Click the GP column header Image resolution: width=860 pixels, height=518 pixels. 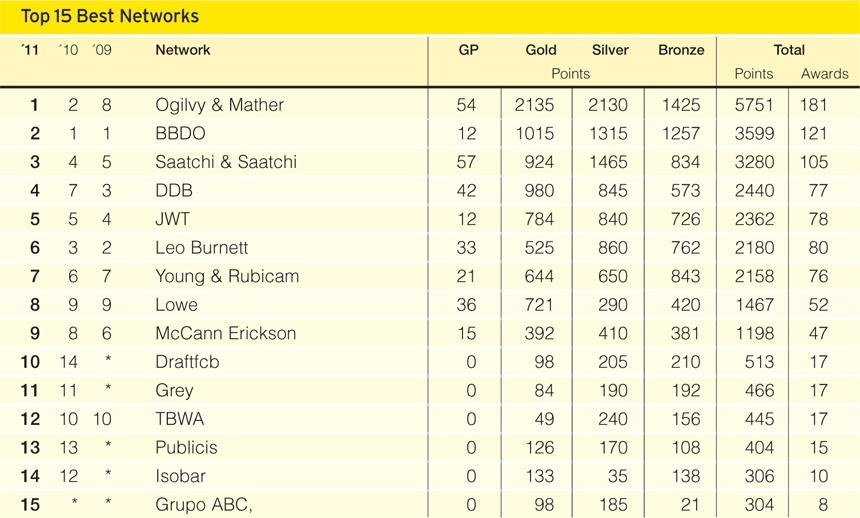tap(468, 50)
